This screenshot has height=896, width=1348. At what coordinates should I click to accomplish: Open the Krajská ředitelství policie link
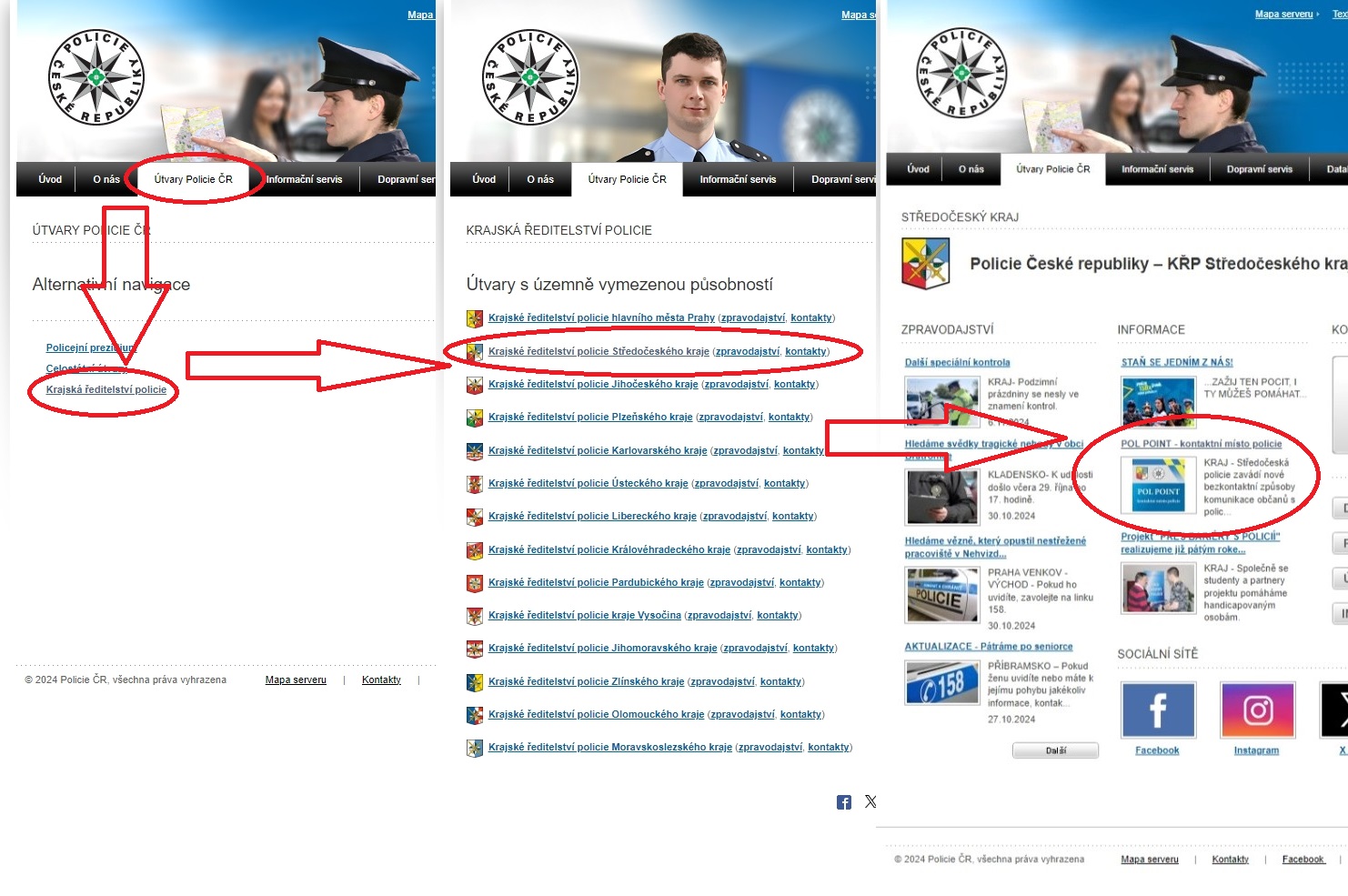click(106, 389)
